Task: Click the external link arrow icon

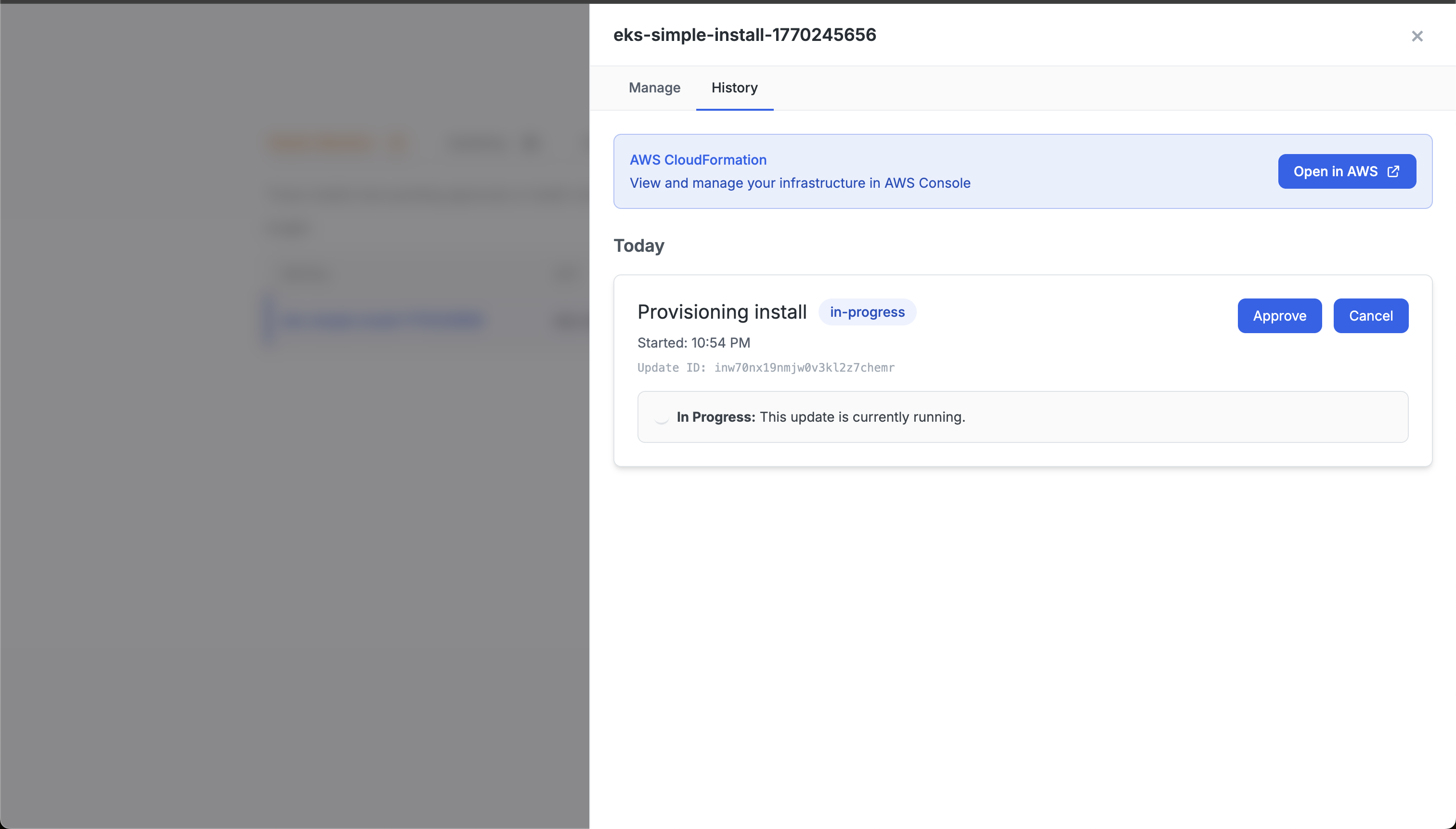Action: [x=1393, y=171]
